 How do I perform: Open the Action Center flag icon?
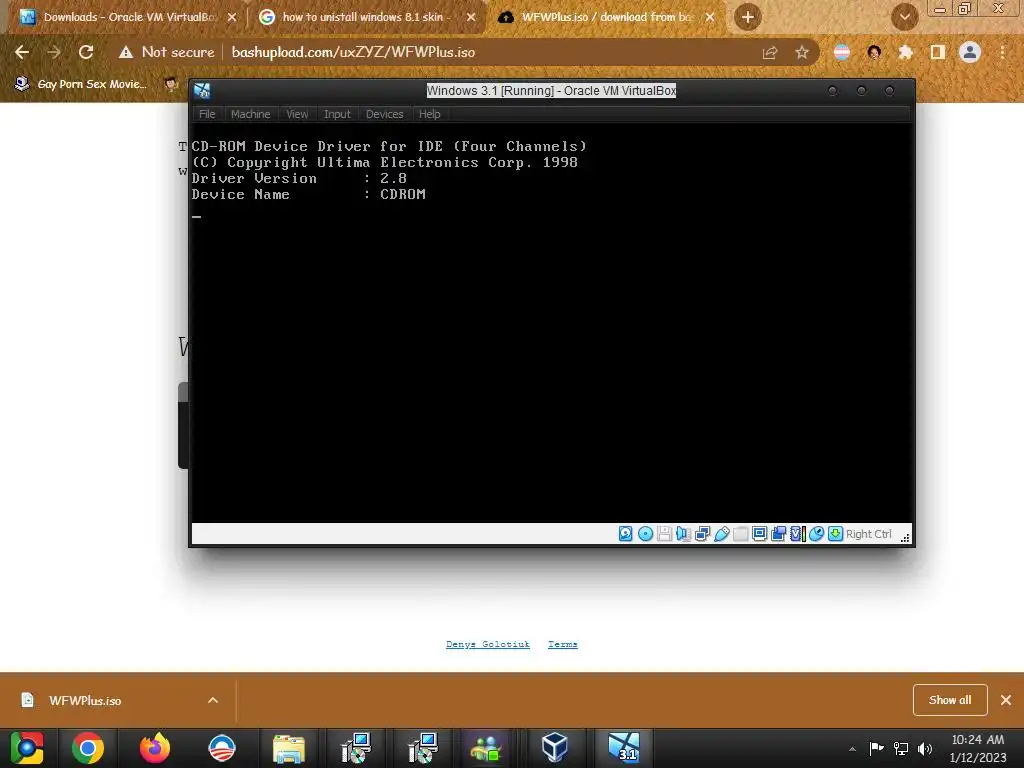point(876,748)
